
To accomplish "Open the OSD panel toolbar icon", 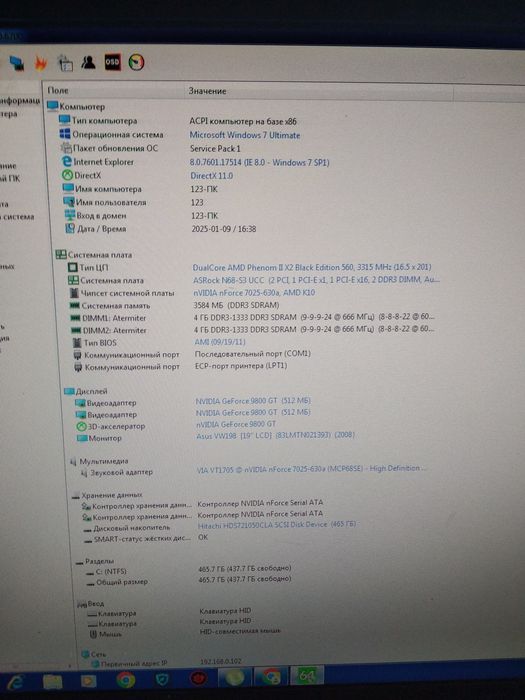I will [112, 62].
